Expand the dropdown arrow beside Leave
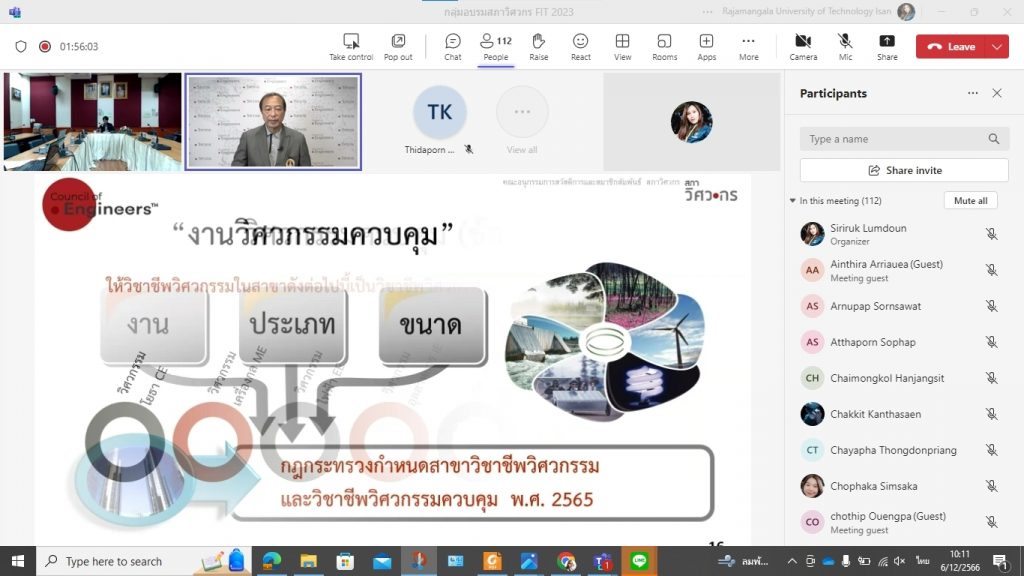Viewport: 1024px width, 576px height. 997,46
